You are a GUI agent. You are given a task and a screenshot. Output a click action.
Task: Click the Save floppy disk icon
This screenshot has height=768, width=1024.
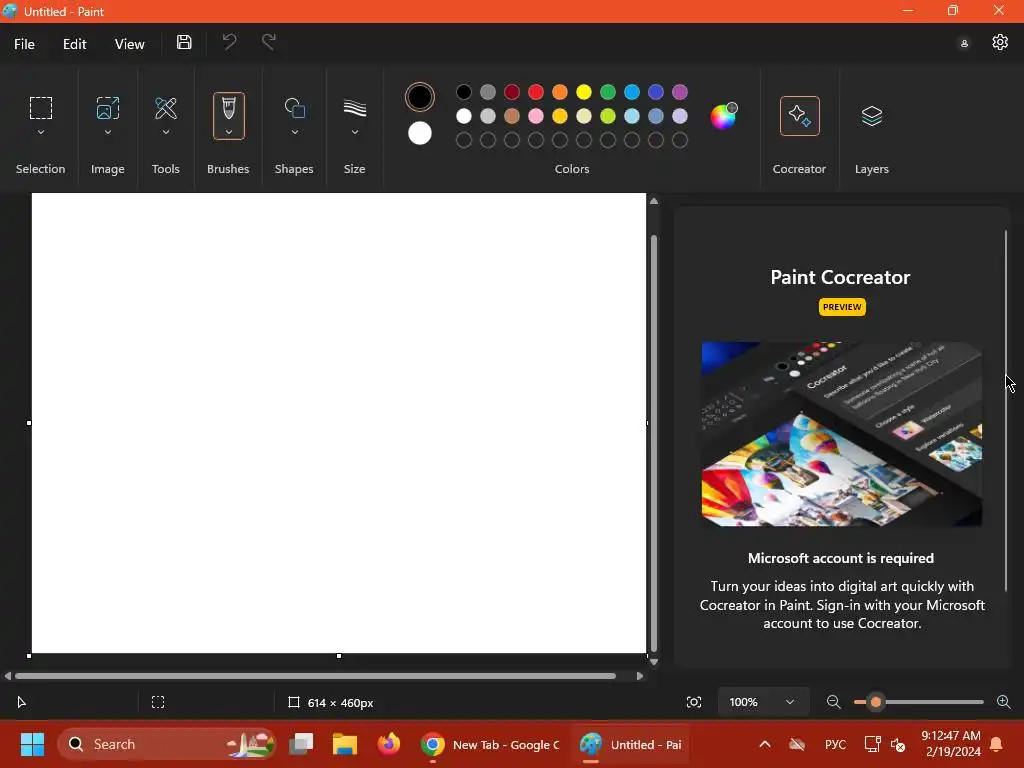[x=184, y=42]
